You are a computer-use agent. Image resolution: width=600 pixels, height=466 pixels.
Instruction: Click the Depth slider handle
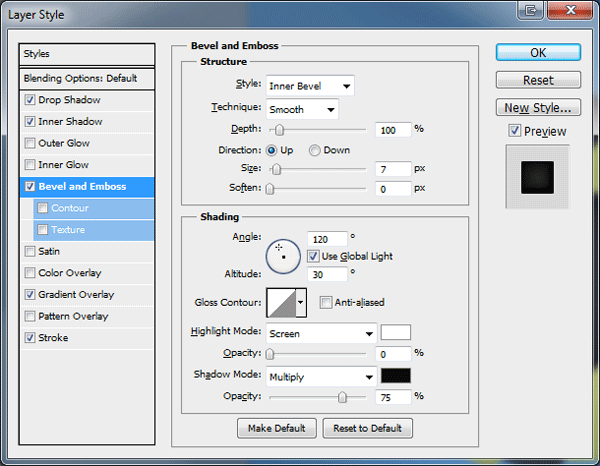coord(280,130)
